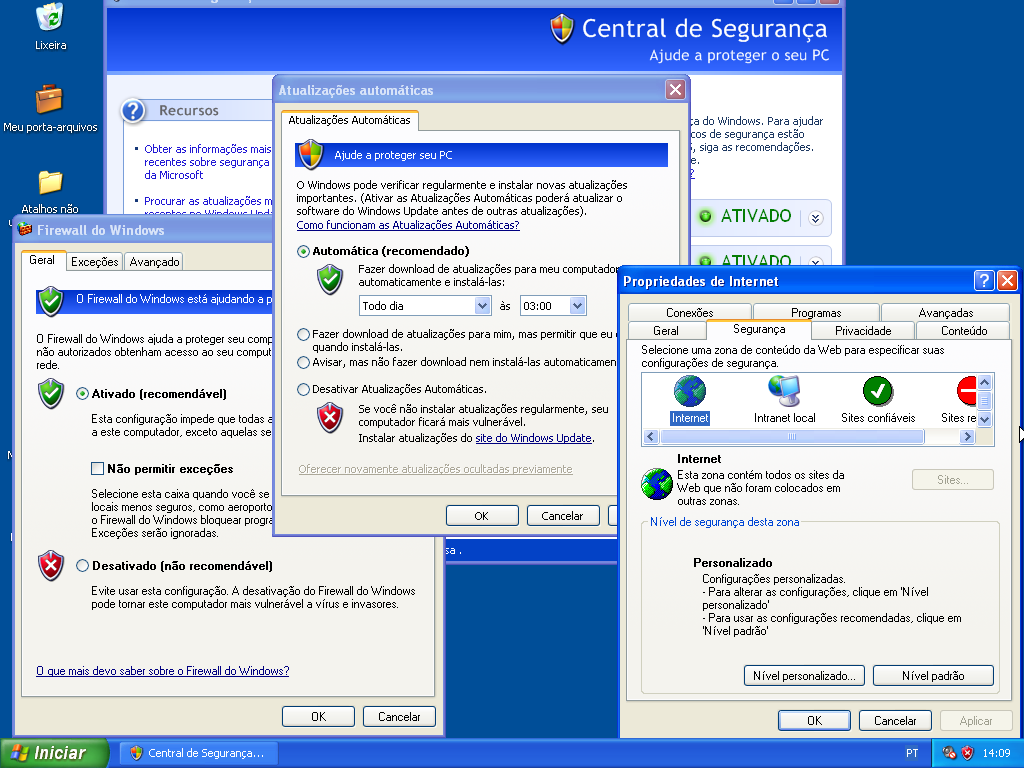This screenshot has height=768, width=1024.
Task: Click OK in Atualizações automáticas dialog
Action: (482, 515)
